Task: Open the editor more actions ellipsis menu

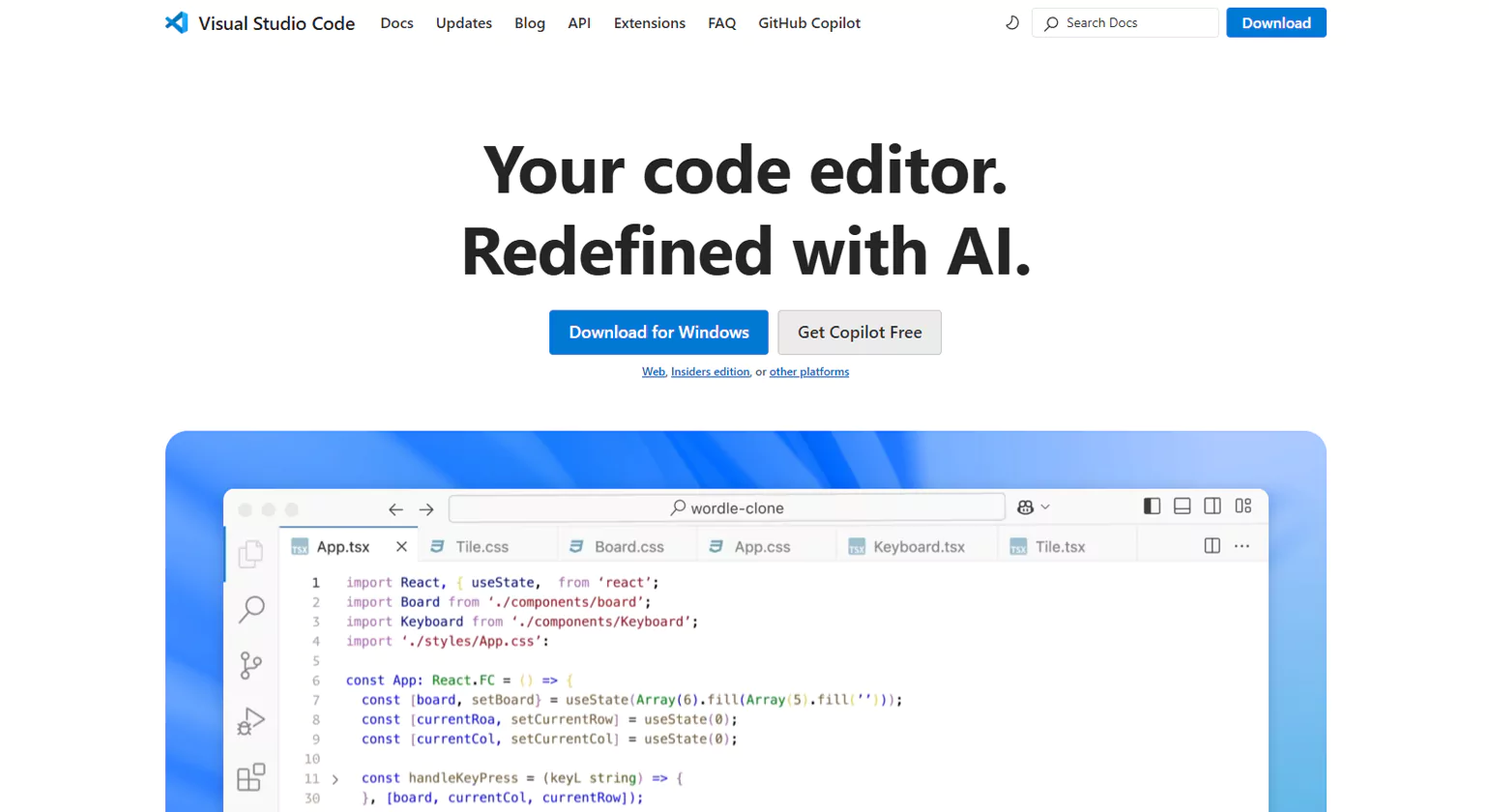Action: pyautogui.click(x=1241, y=546)
